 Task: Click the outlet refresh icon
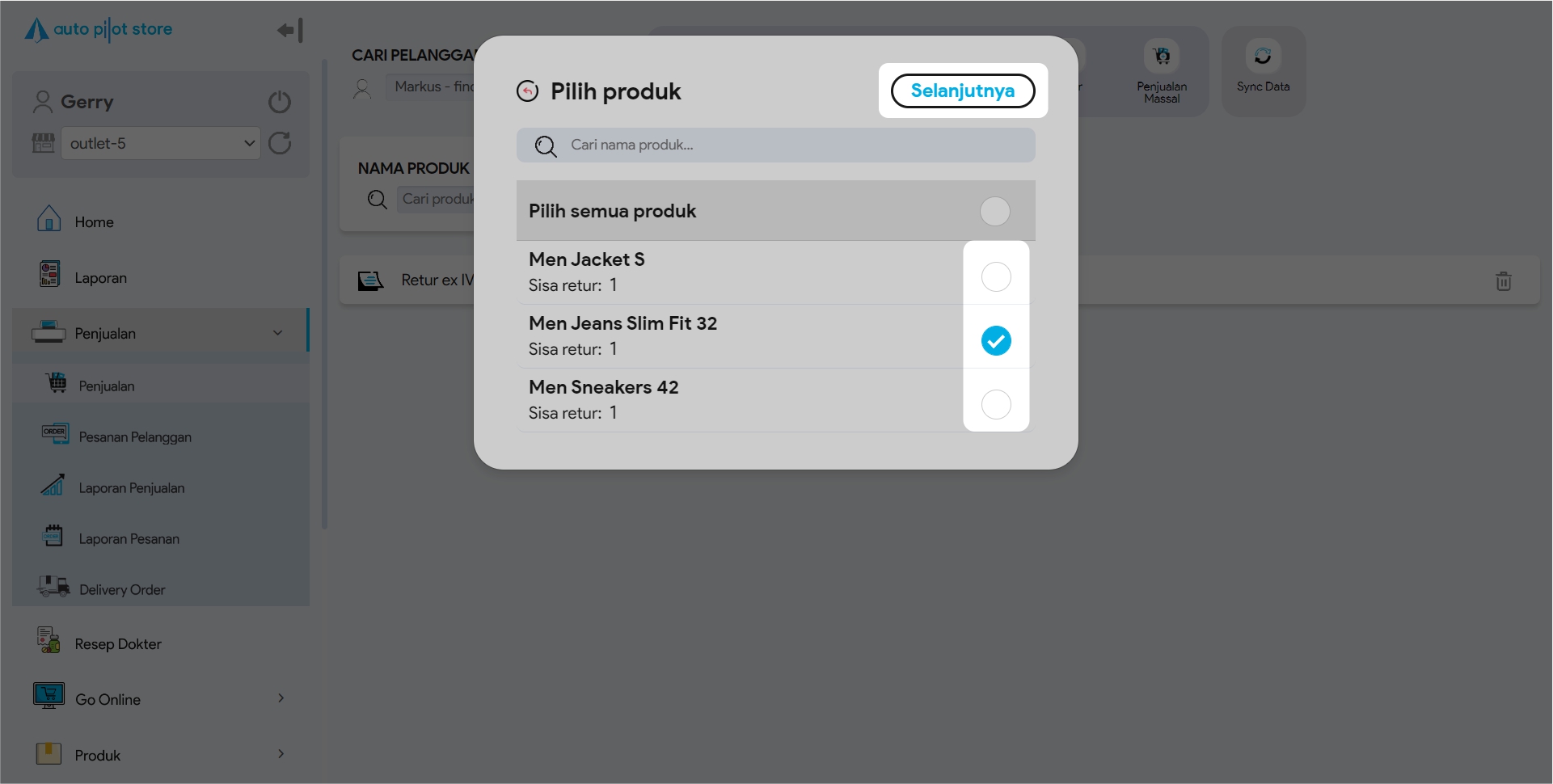[x=280, y=143]
